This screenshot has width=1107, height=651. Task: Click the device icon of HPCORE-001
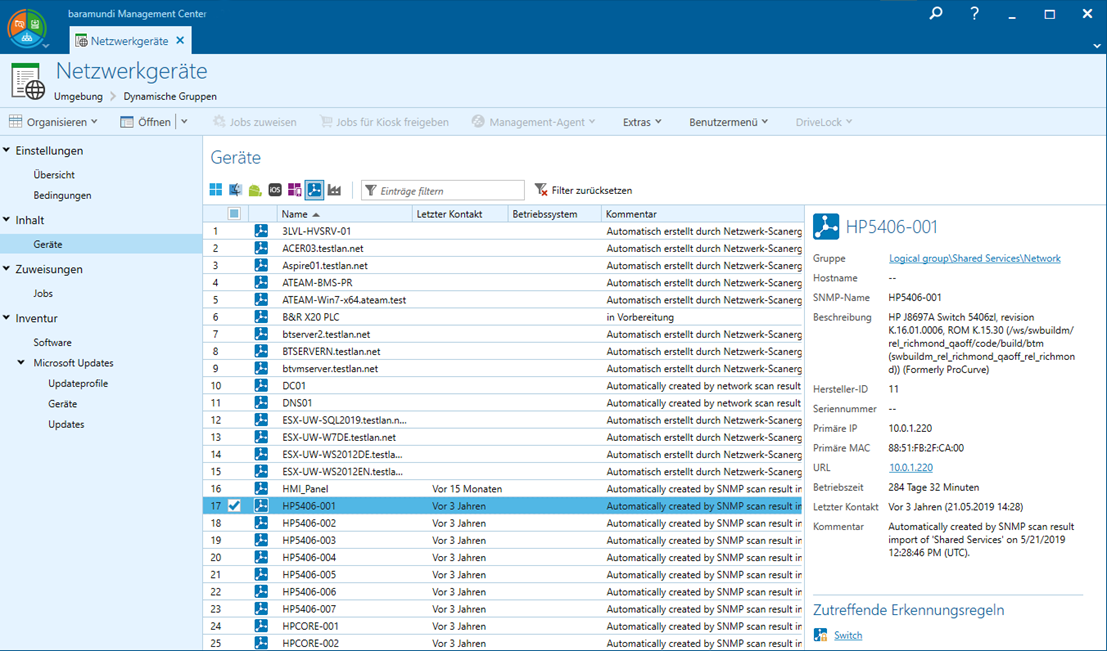click(261, 626)
